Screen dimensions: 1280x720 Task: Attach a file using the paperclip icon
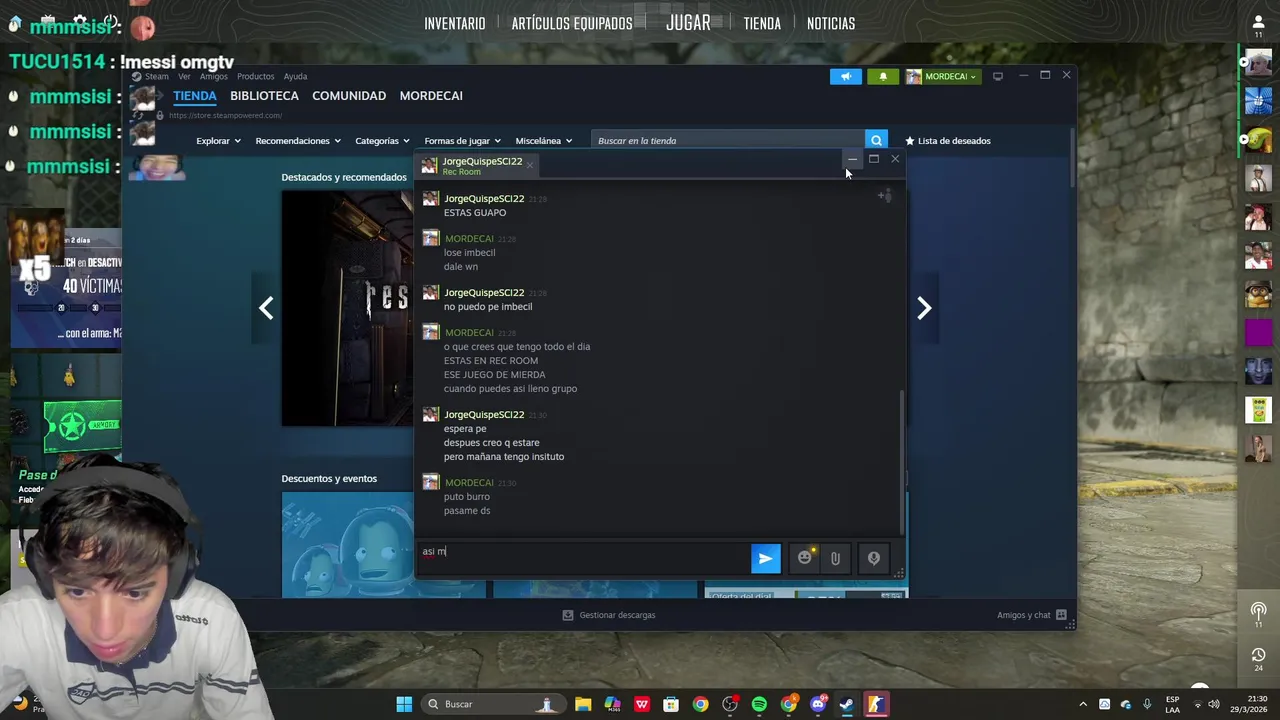pos(835,558)
